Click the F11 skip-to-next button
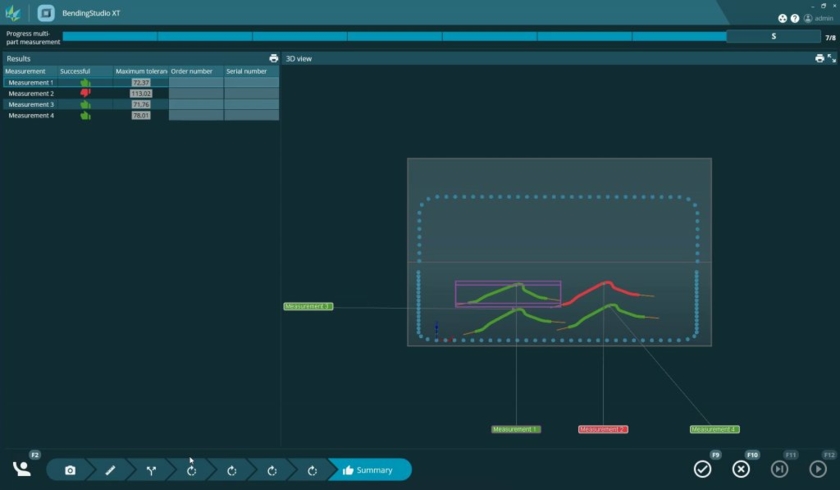Image resolution: width=840 pixels, height=490 pixels. pyautogui.click(x=779, y=469)
